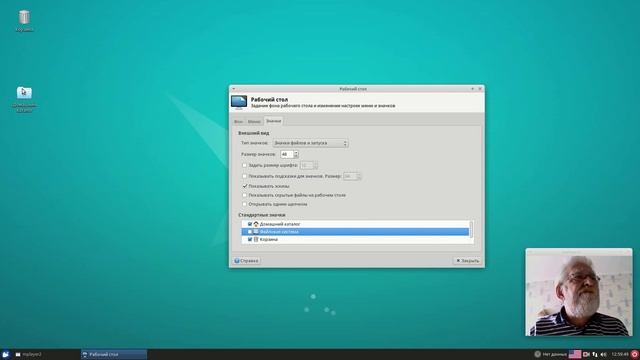The width and height of the screenshot is (640, 360).
Task: Open the Домашний каталог home folder desktop icon
Action: click(24, 93)
